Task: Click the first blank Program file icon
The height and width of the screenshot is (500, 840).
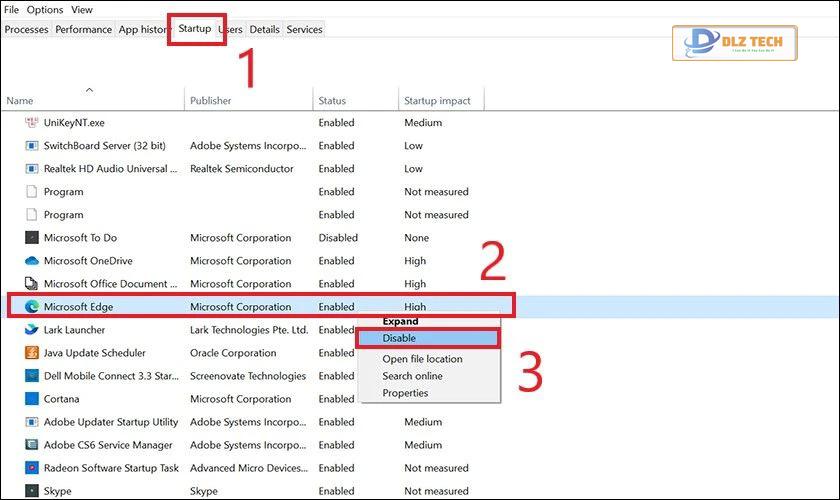Action: (x=32, y=191)
